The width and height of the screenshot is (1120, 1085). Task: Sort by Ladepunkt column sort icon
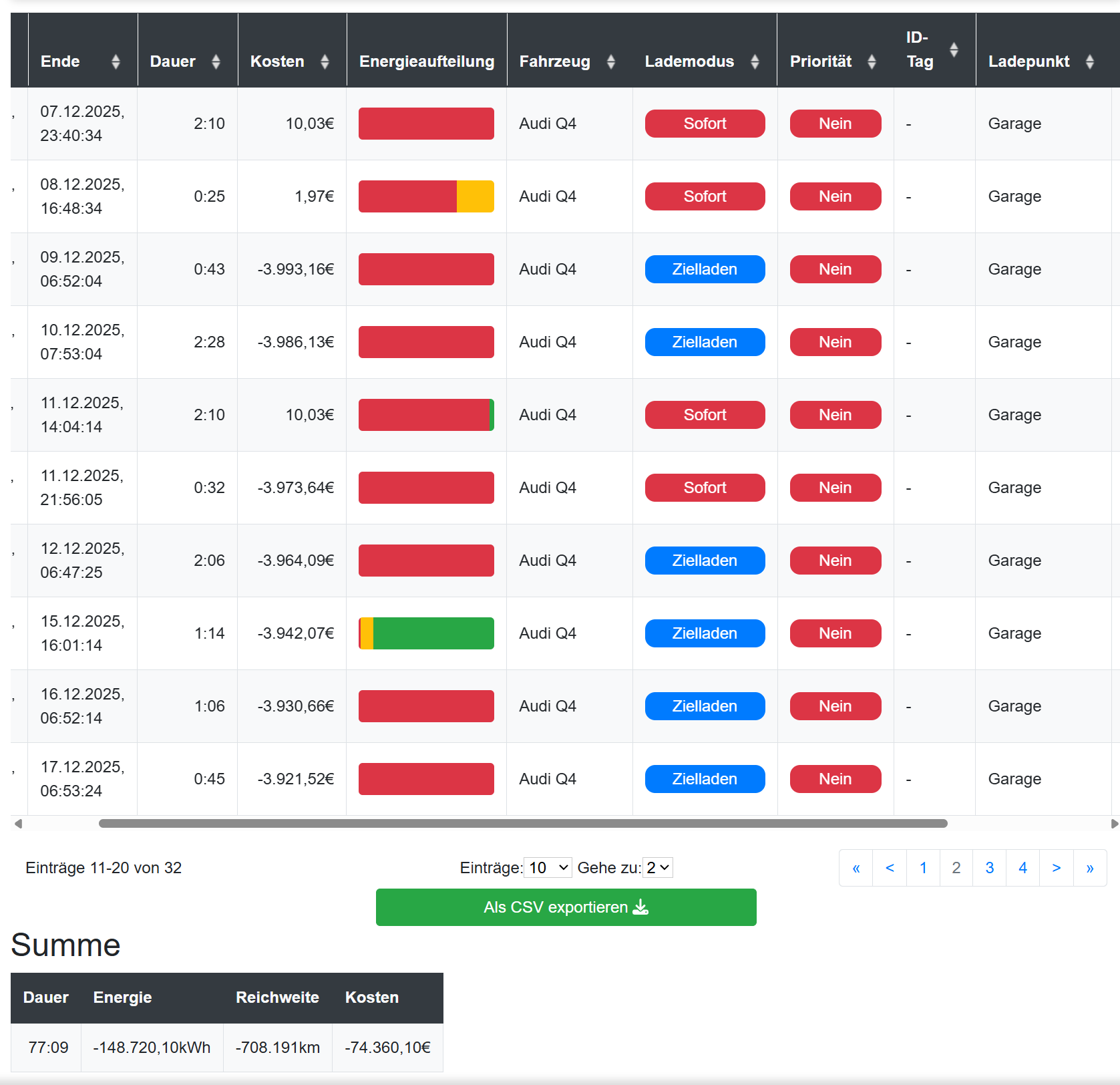(x=1090, y=61)
